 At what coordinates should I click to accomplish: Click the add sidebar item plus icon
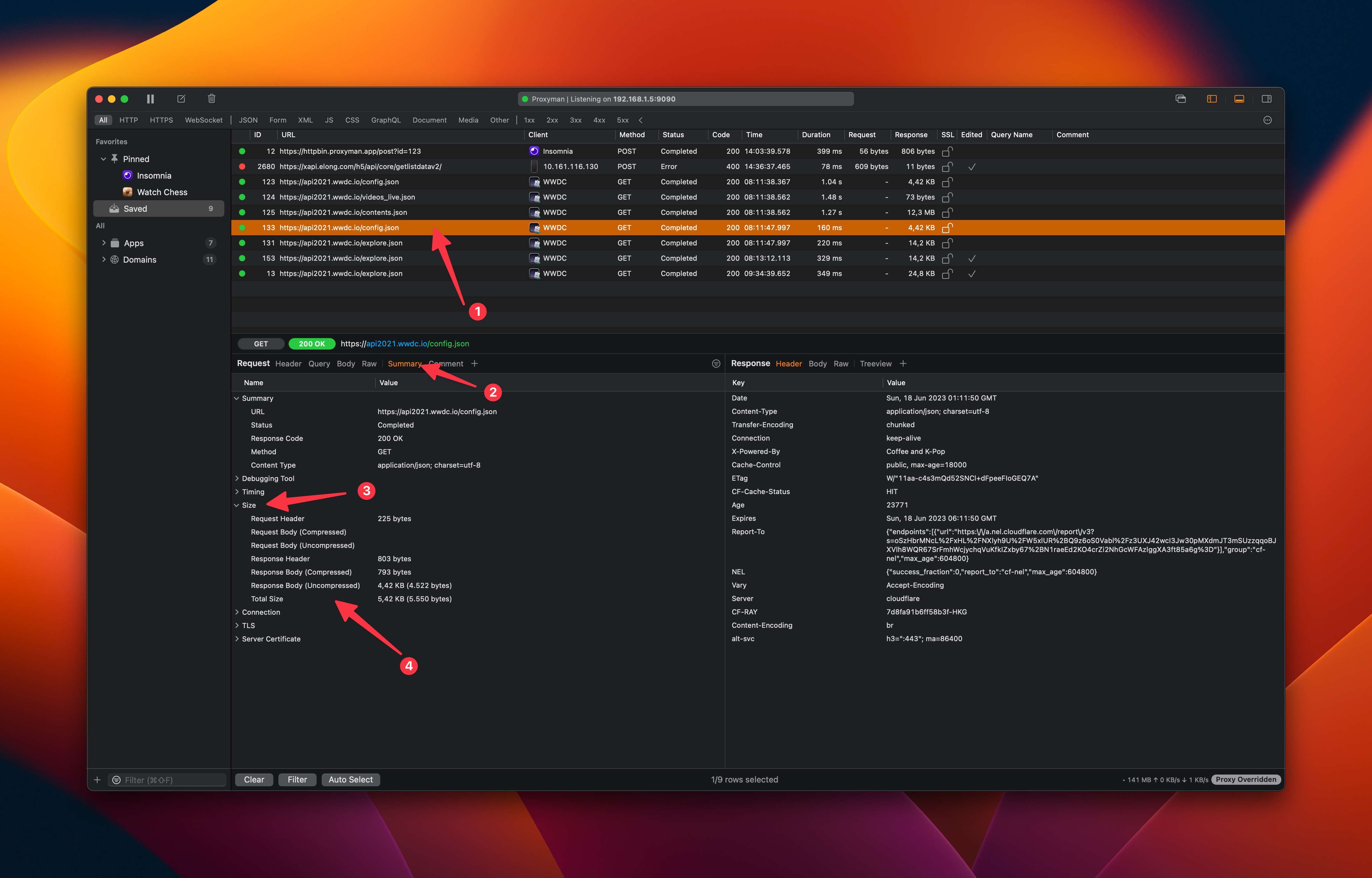coord(97,780)
